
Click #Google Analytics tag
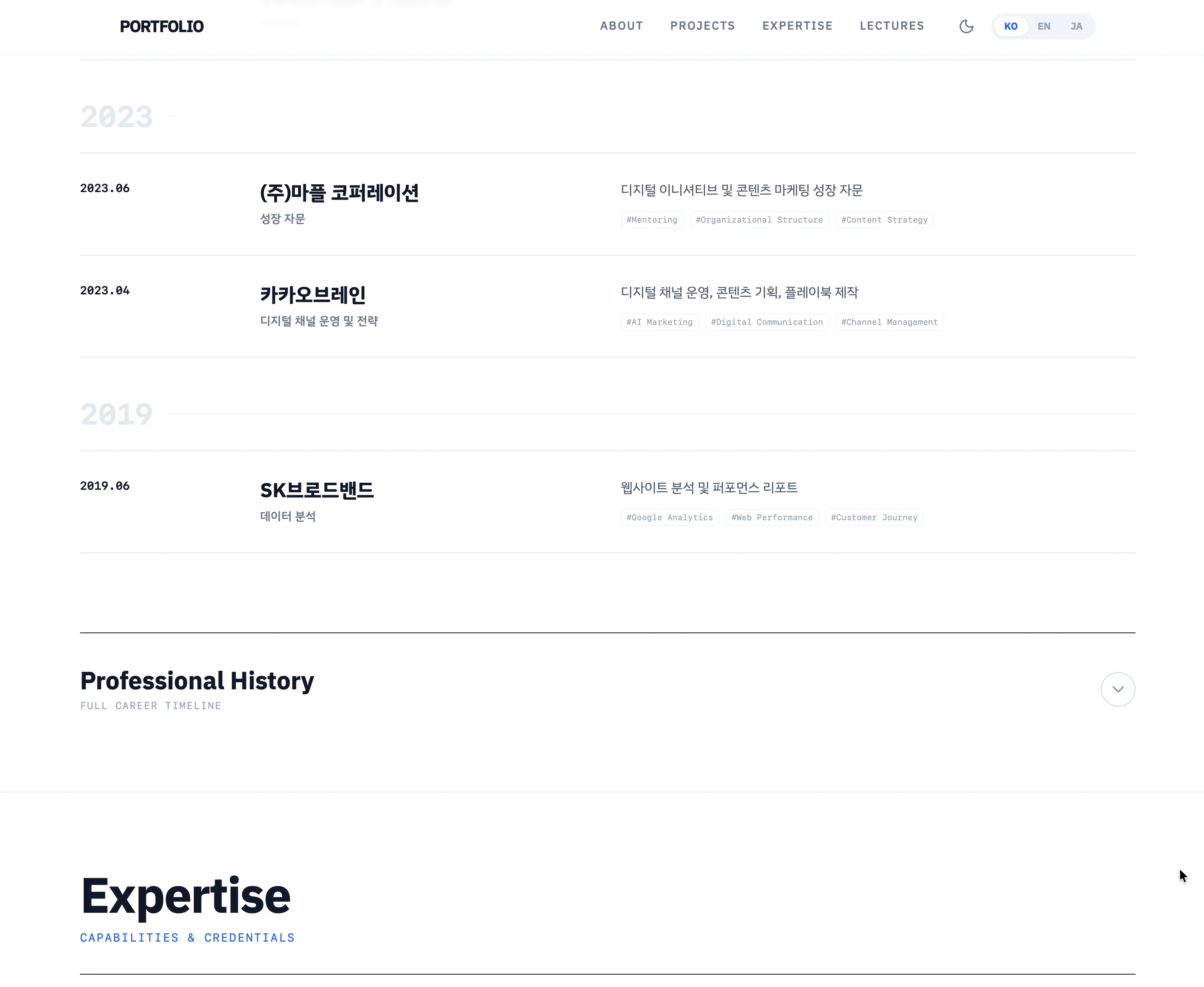[x=669, y=517]
